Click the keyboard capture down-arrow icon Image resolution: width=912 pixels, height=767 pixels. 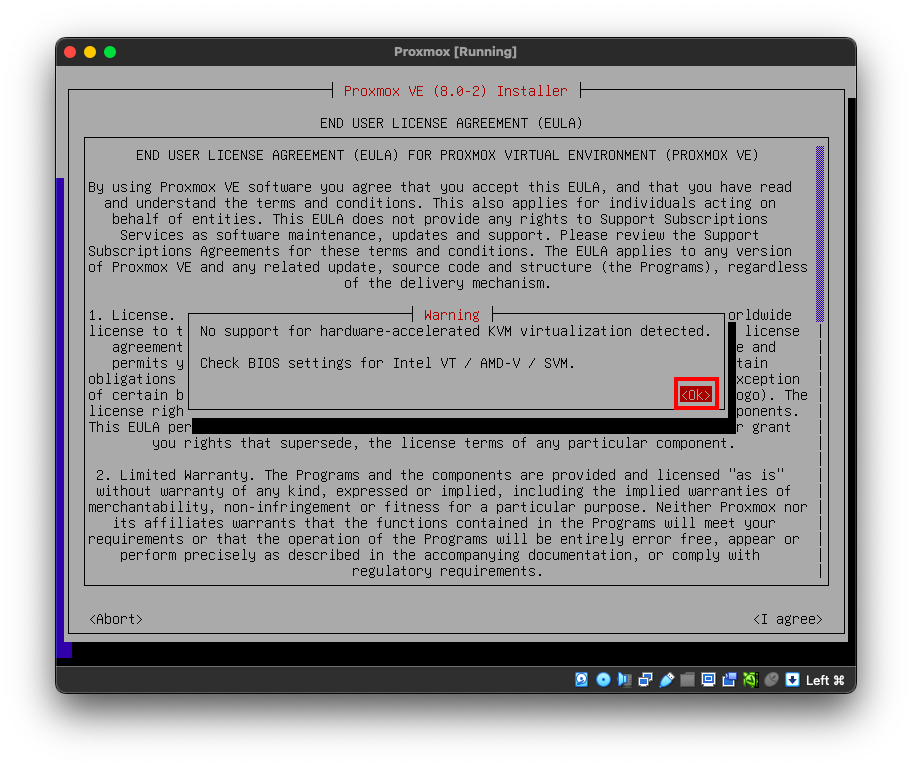792,680
